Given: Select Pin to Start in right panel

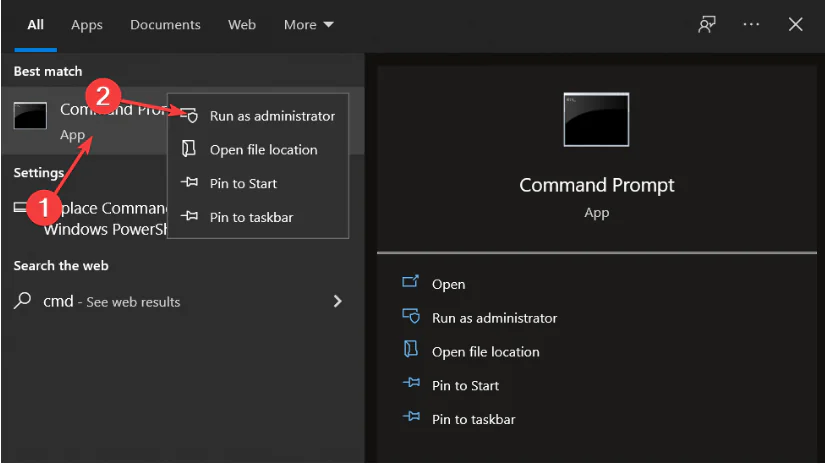Looking at the screenshot, I should 465,385.
